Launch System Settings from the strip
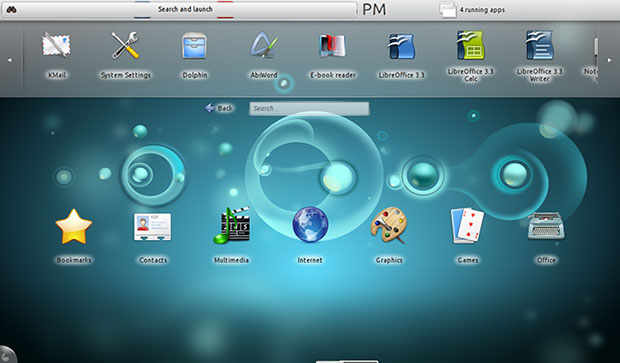 125,45
